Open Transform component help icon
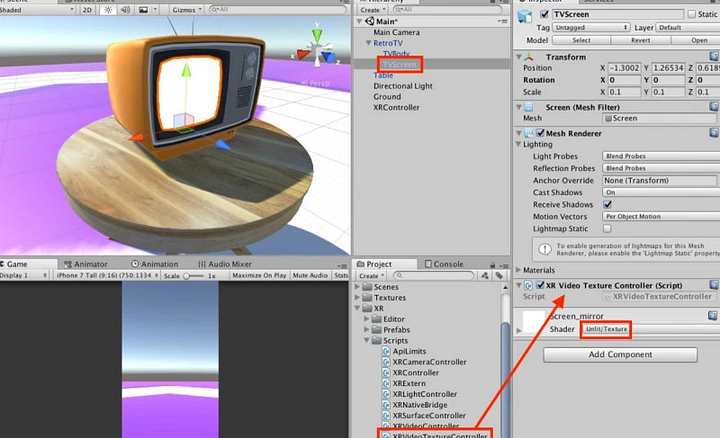Image resolution: width=720 pixels, height=438 pixels. click(x=714, y=56)
